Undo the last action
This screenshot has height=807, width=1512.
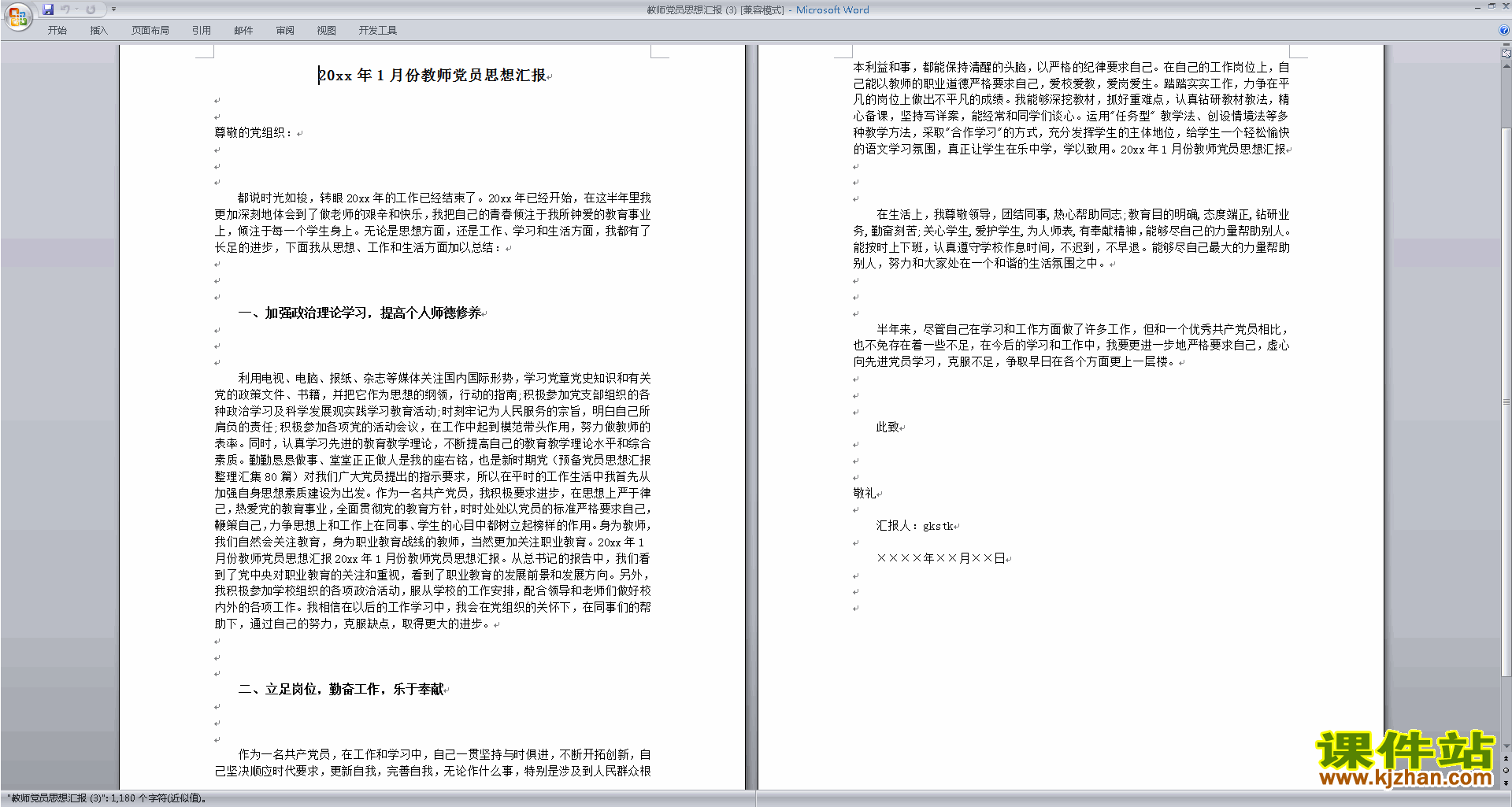pos(65,9)
